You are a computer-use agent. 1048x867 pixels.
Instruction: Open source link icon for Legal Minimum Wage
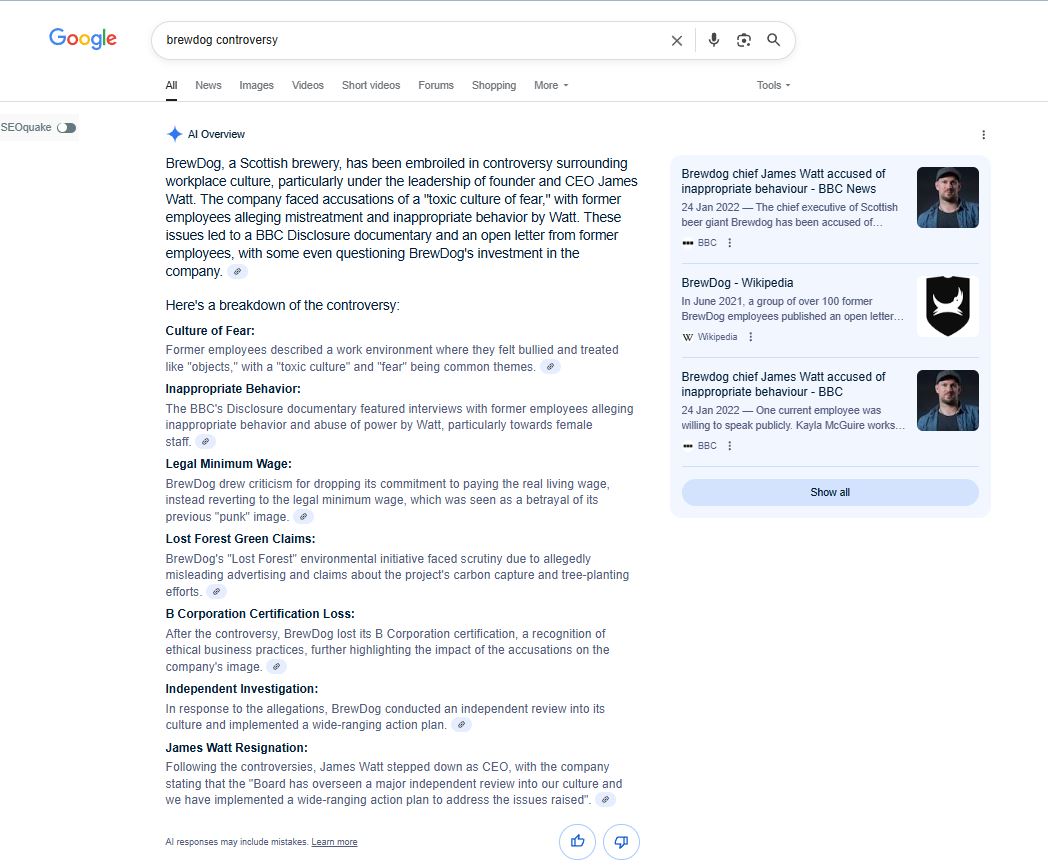[303, 516]
